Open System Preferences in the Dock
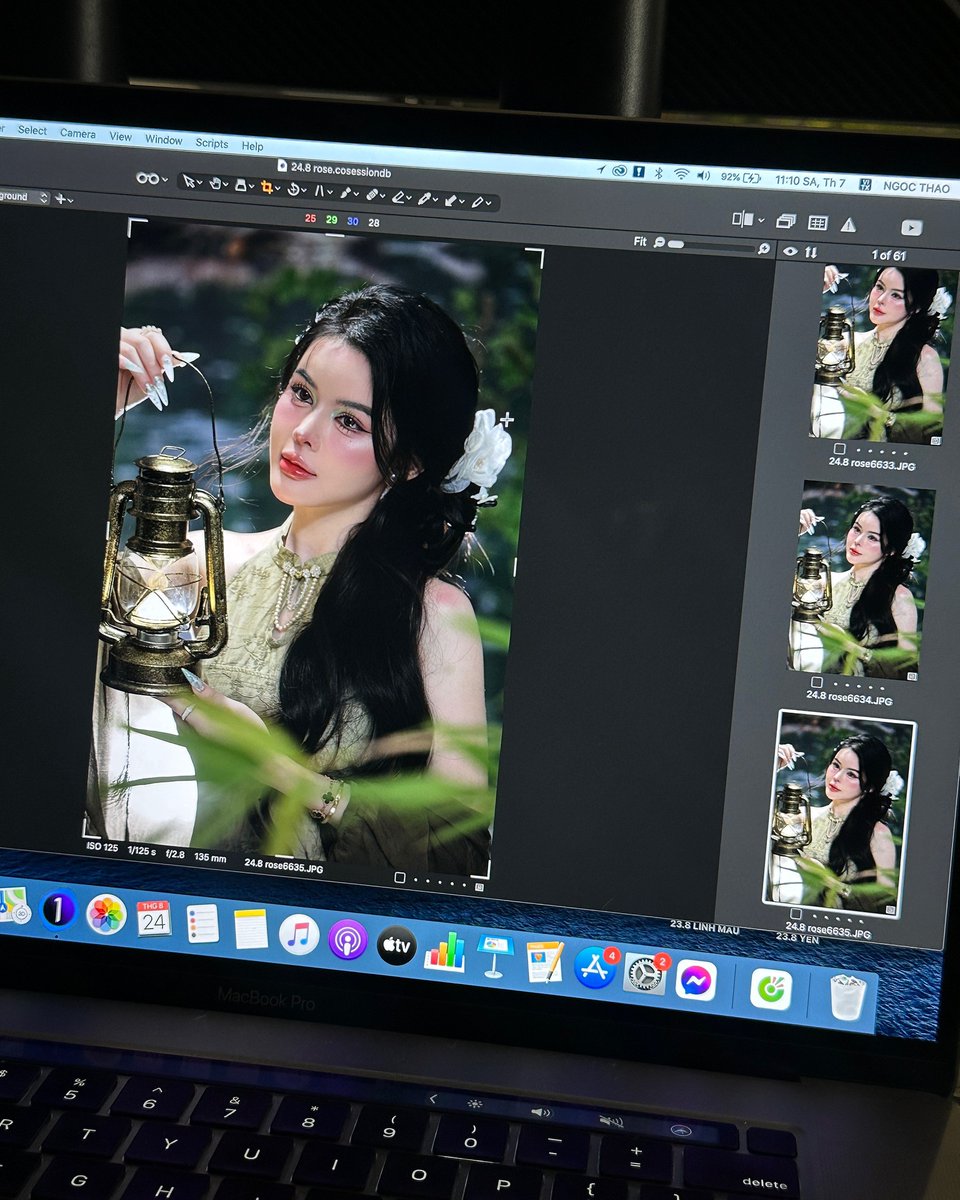Screen dimensions: 960x1200 click(x=645, y=974)
